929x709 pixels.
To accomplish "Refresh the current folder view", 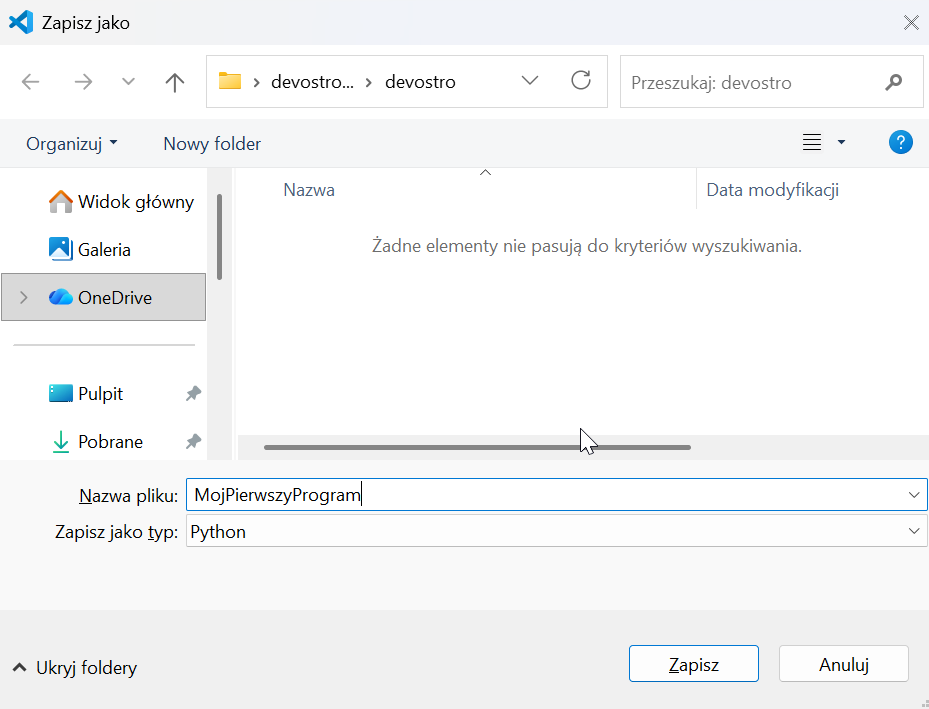I will (x=581, y=81).
